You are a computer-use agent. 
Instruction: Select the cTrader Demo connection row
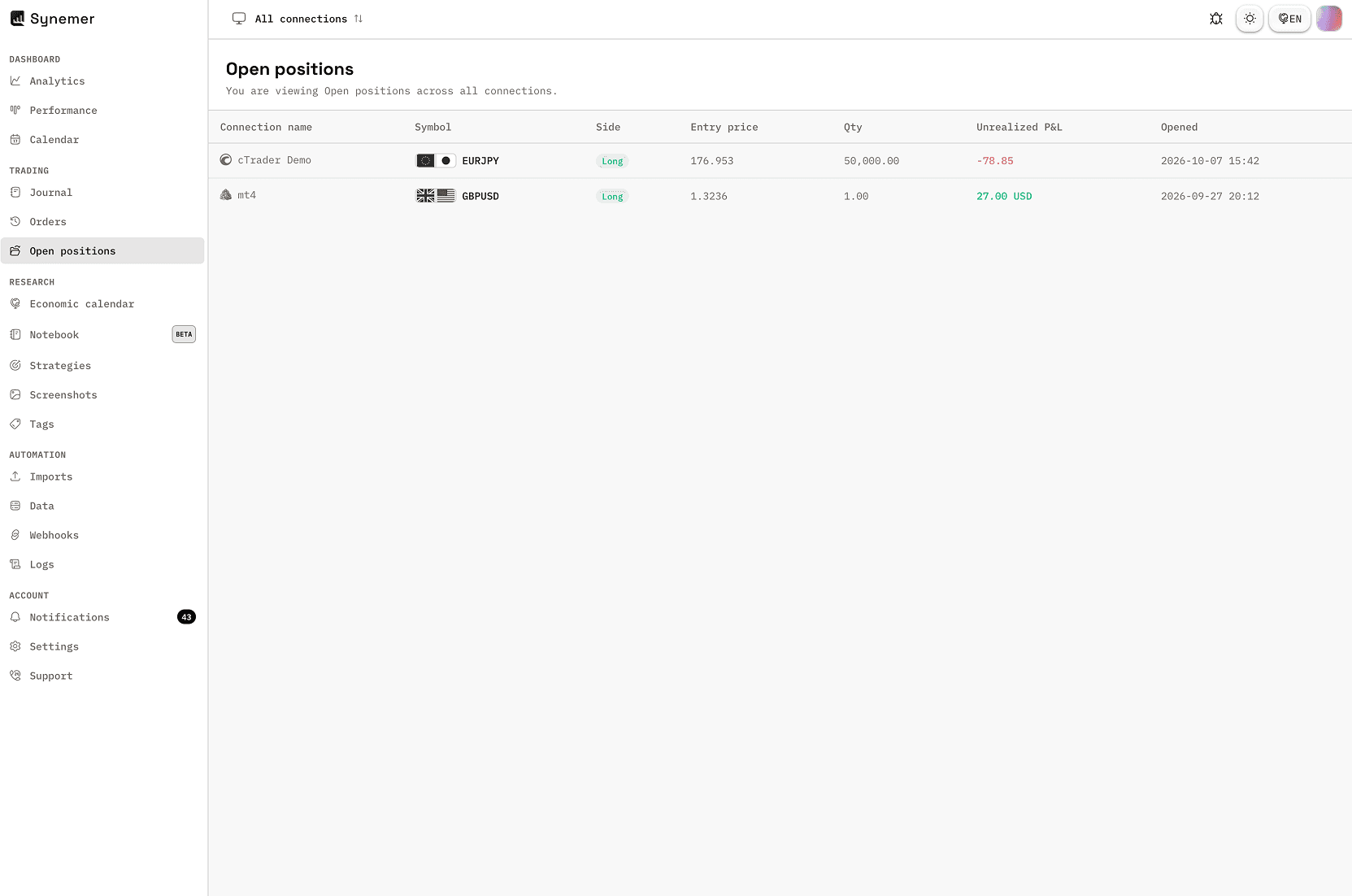click(x=780, y=161)
